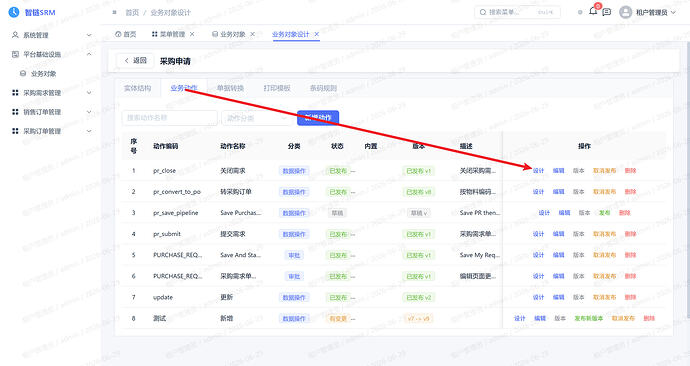
Task: Open the messages chat icon
Action: (607, 12)
